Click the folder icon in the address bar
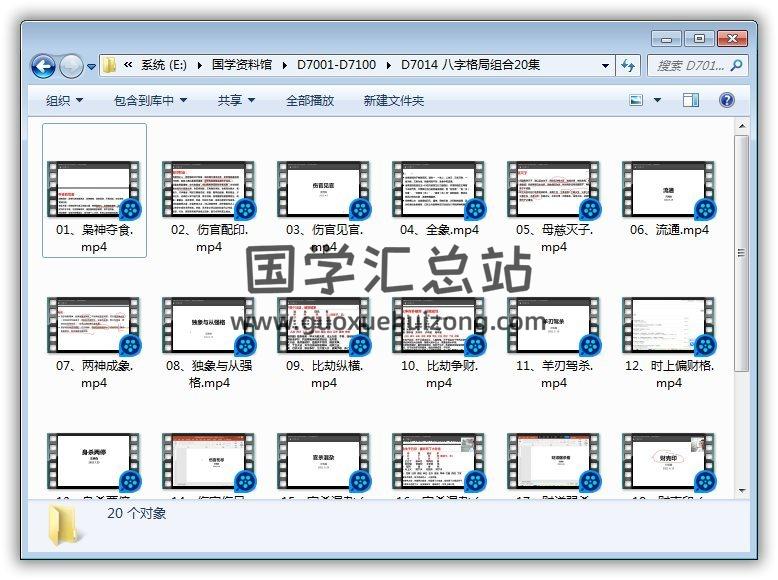This screenshot has height=580, width=778. (109, 65)
